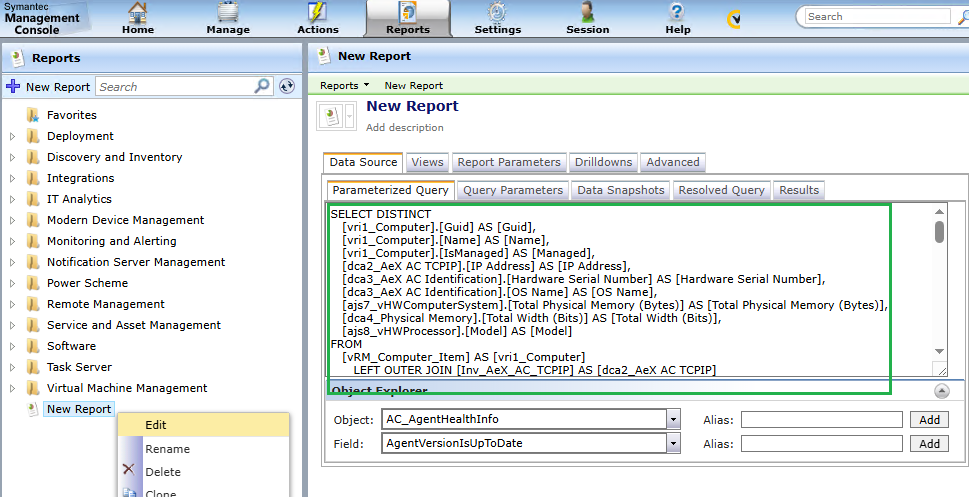Expand the Discovery and Inventory folder
The image size is (969, 497).
point(12,158)
